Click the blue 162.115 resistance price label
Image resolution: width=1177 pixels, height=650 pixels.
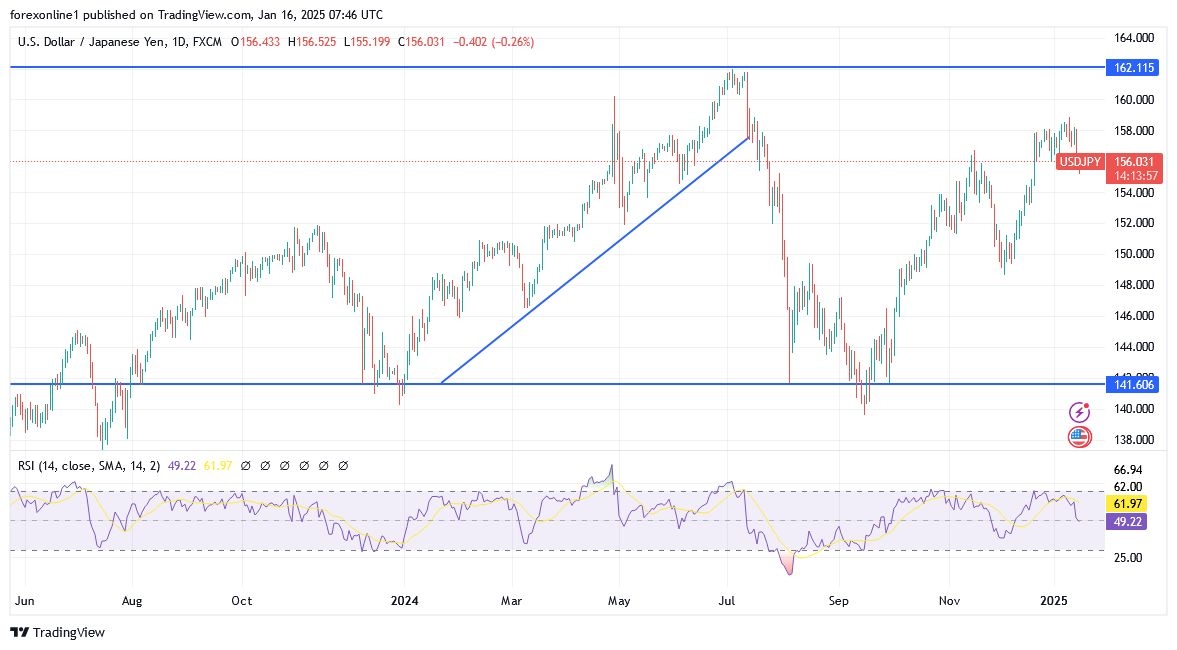coord(1134,68)
